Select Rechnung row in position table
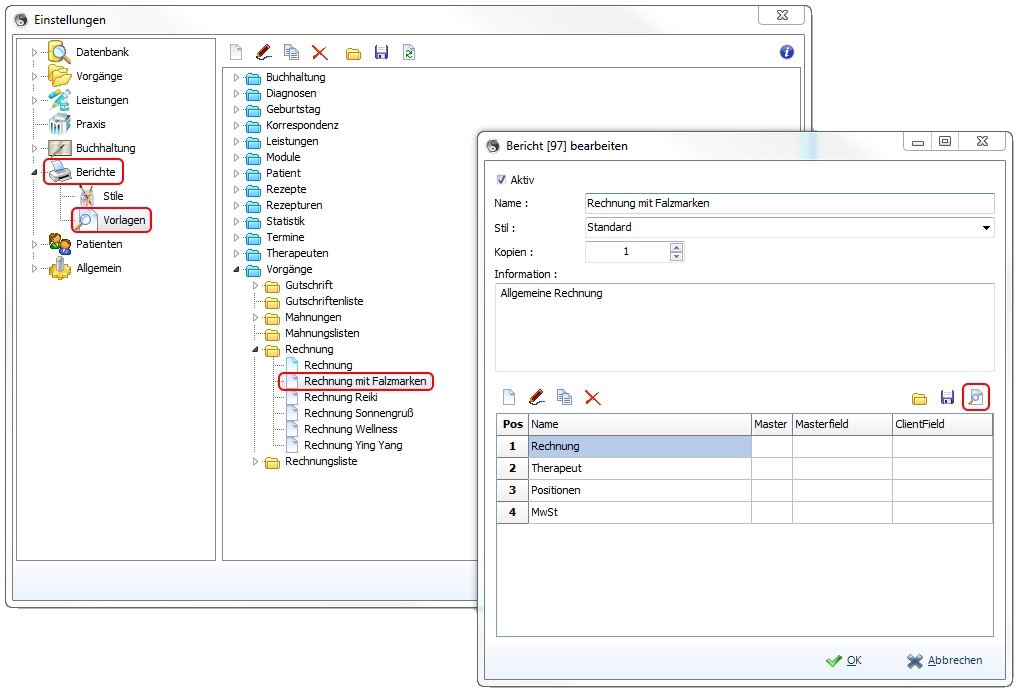Screen dimensions: 1018x694 pos(744,446)
